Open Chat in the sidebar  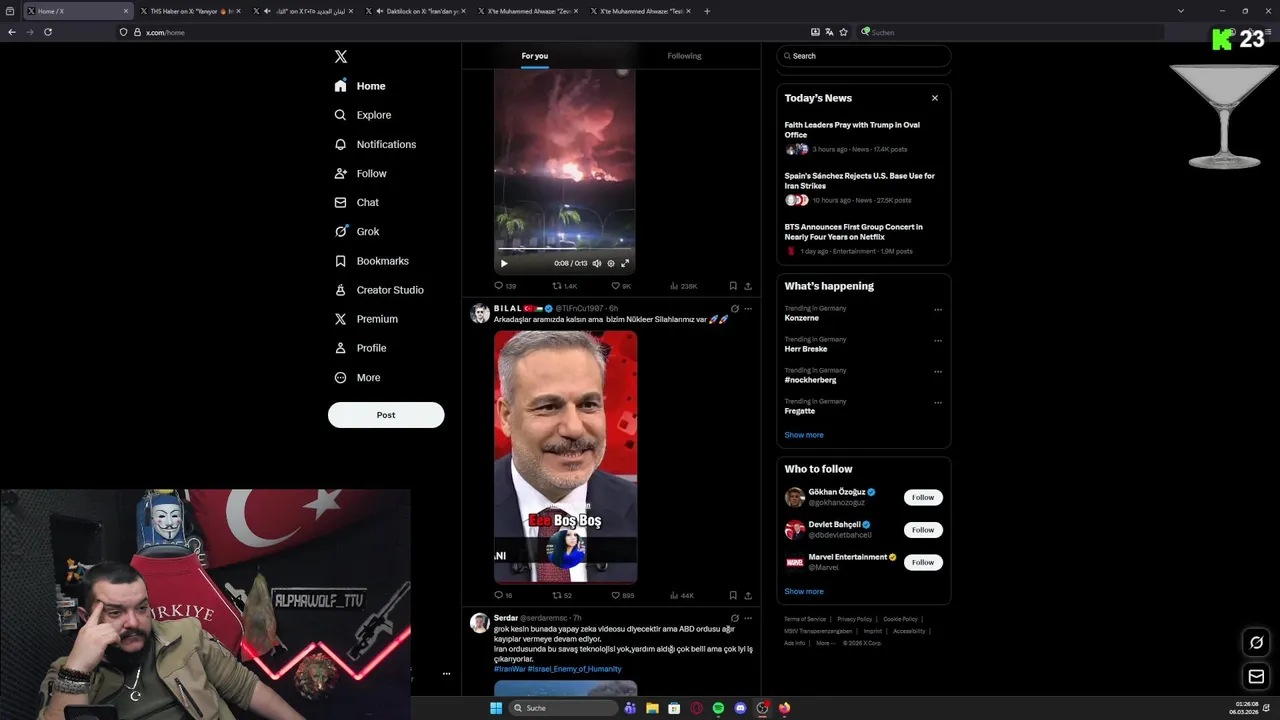tap(357, 202)
